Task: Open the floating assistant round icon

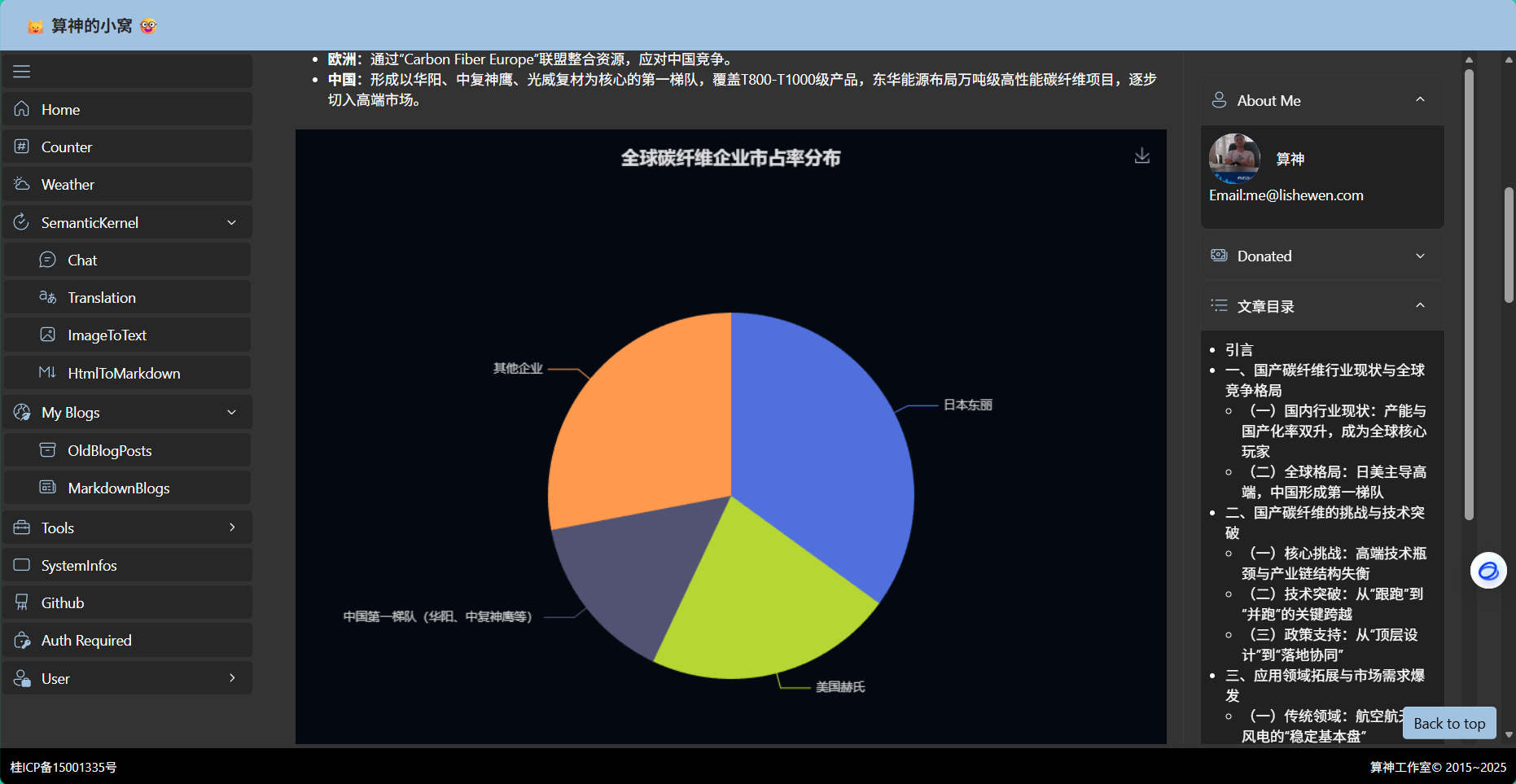Action: point(1488,571)
